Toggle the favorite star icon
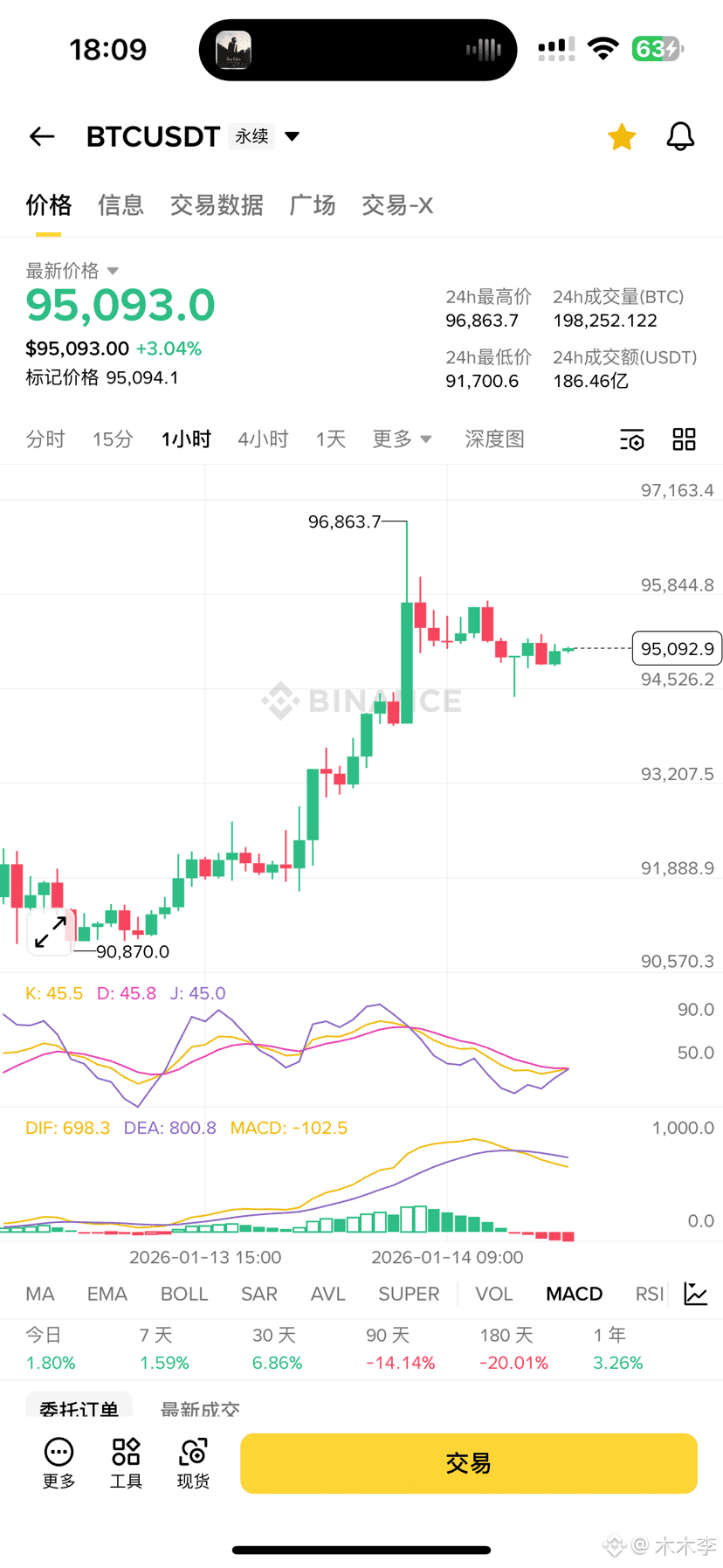723x1568 pixels. point(622,136)
